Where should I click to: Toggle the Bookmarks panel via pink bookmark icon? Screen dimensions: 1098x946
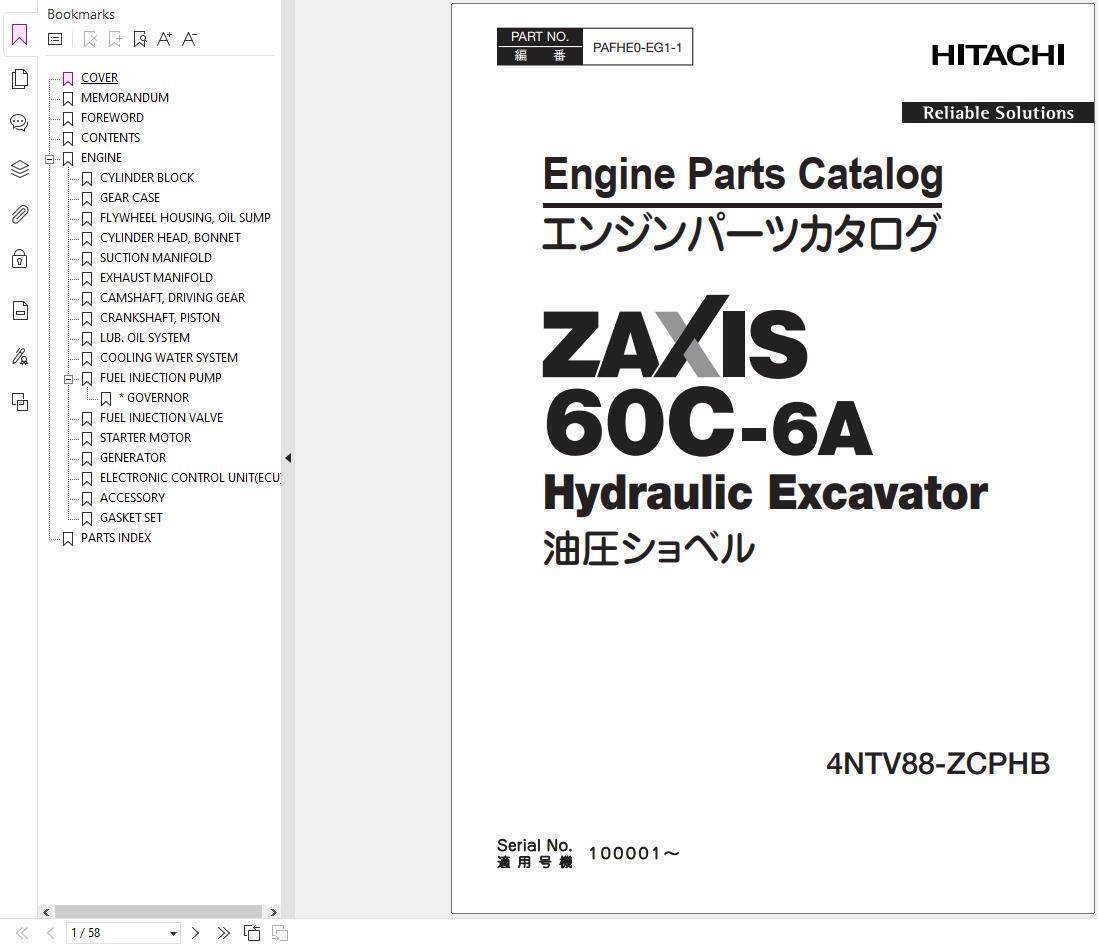click(19, 35)
